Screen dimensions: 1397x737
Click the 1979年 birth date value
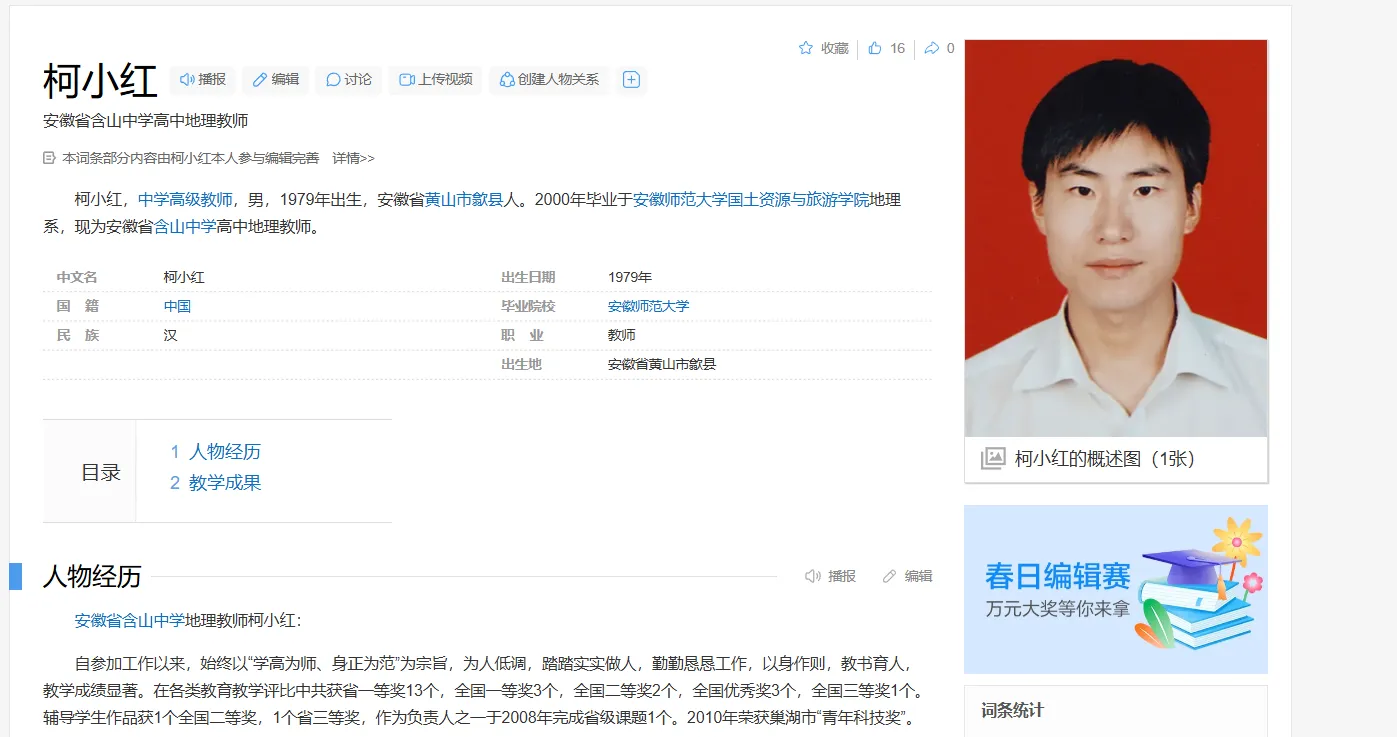[630, 277]
